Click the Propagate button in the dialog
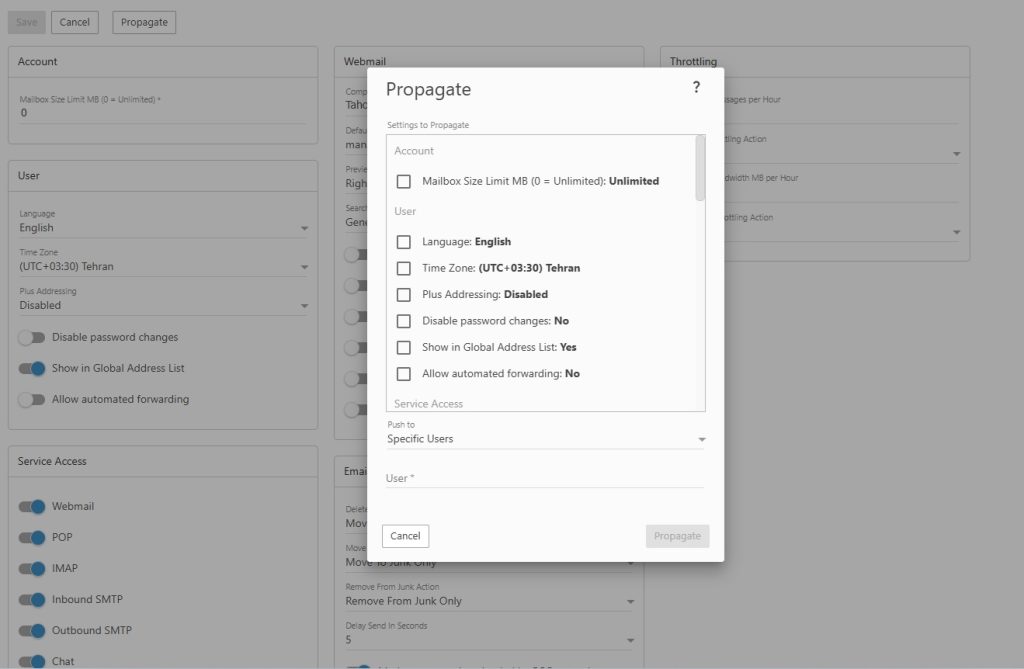Screen dimensions: 1024x669 point(677,536)
